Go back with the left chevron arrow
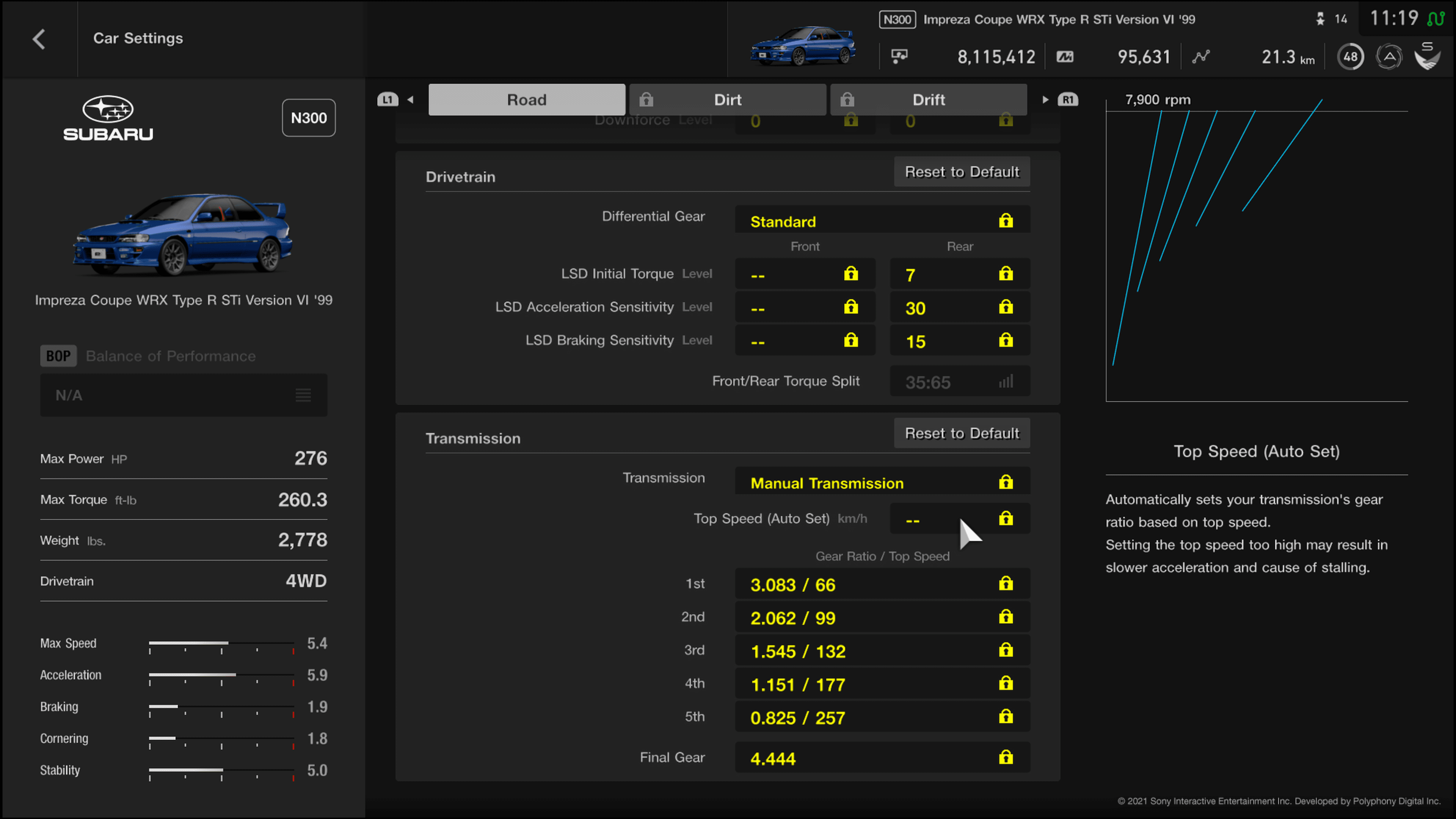 click(x=38, y=39)
